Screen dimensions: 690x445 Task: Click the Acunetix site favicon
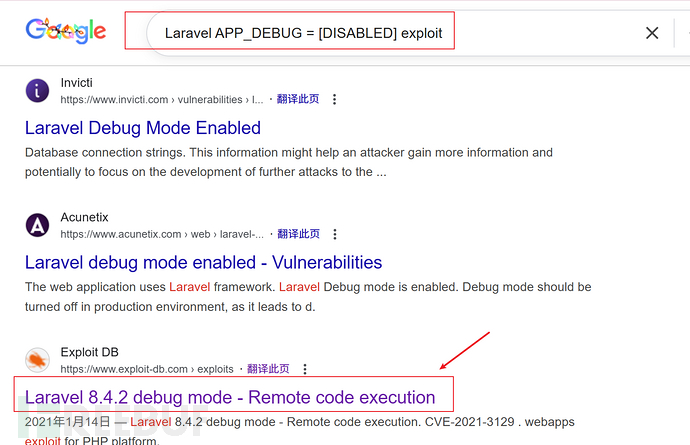pos(38,226)
